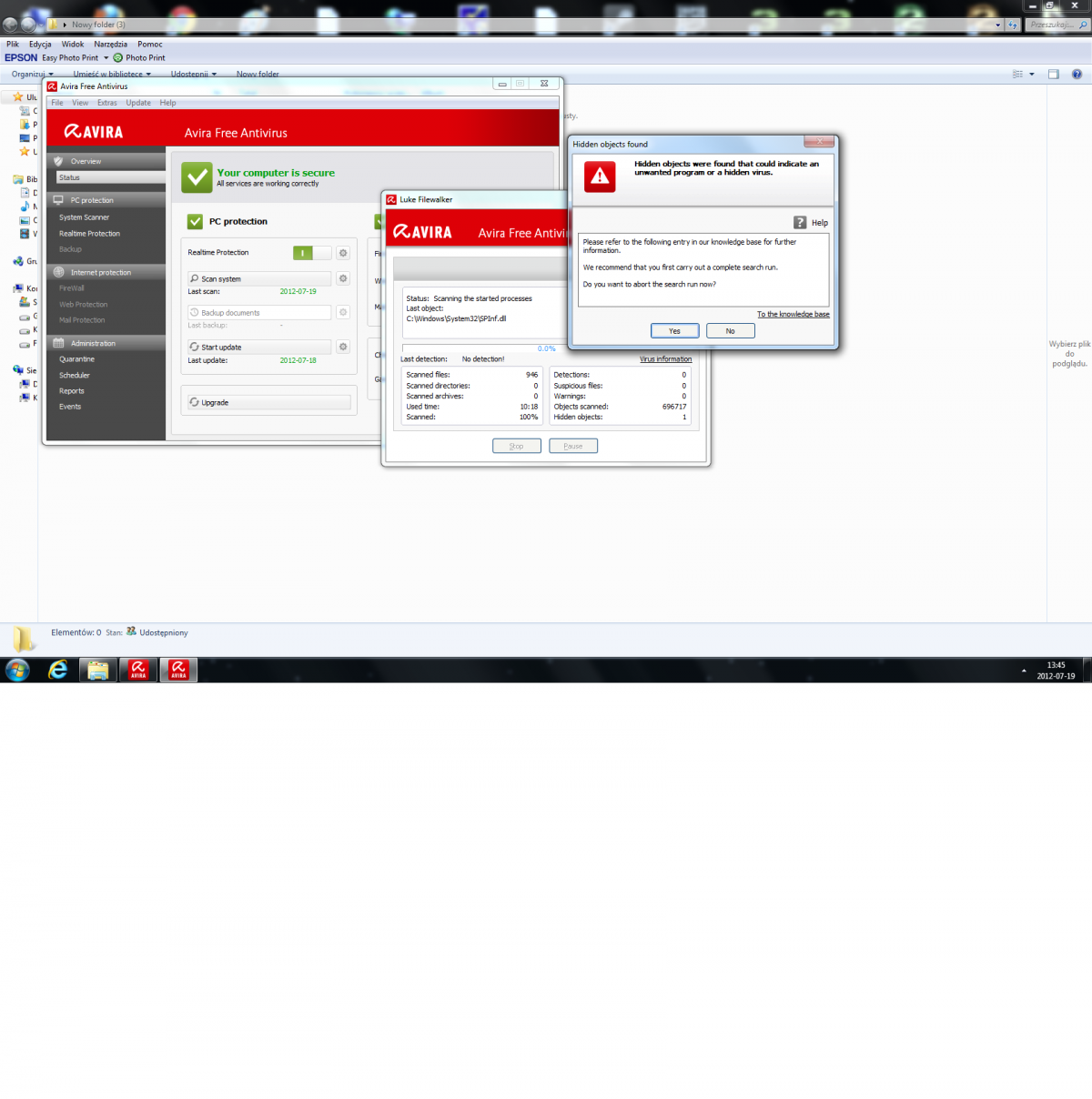1092x1099 pixels.
Task: Select Quarantine in Avira sidebar
Action: click(76, 359)
